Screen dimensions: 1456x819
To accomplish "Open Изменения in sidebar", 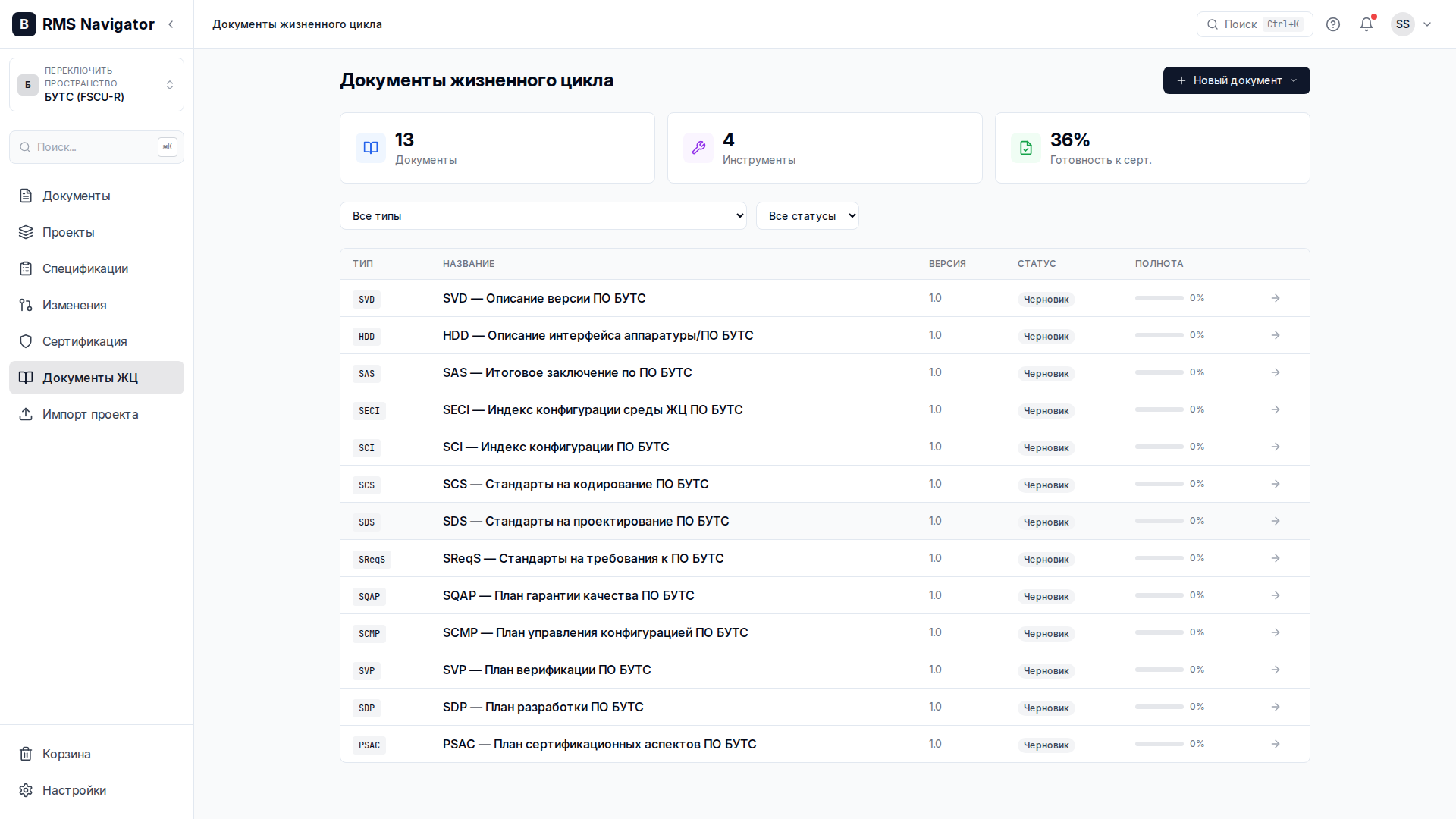I will (96, 305).
